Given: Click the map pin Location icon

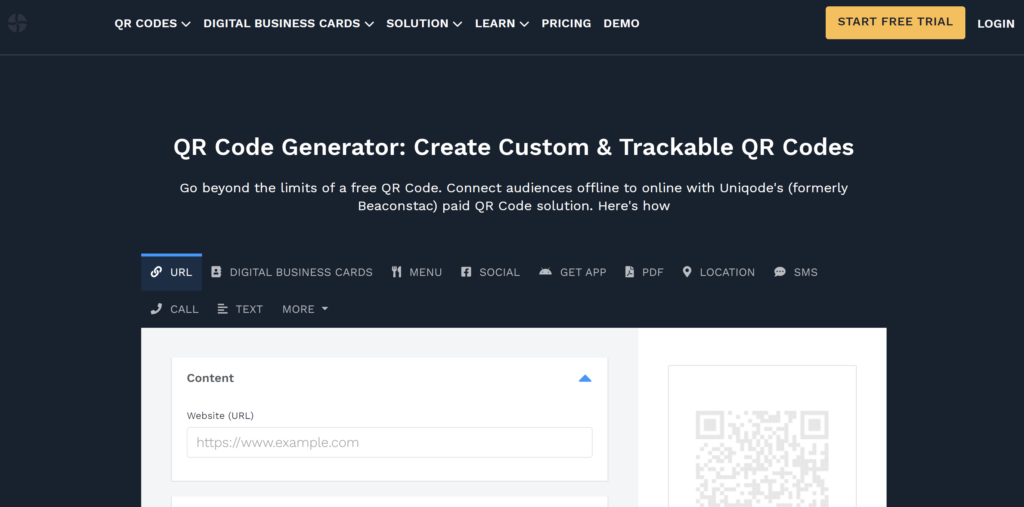Looking at the screenshot, I should click(x=686, y=272).
